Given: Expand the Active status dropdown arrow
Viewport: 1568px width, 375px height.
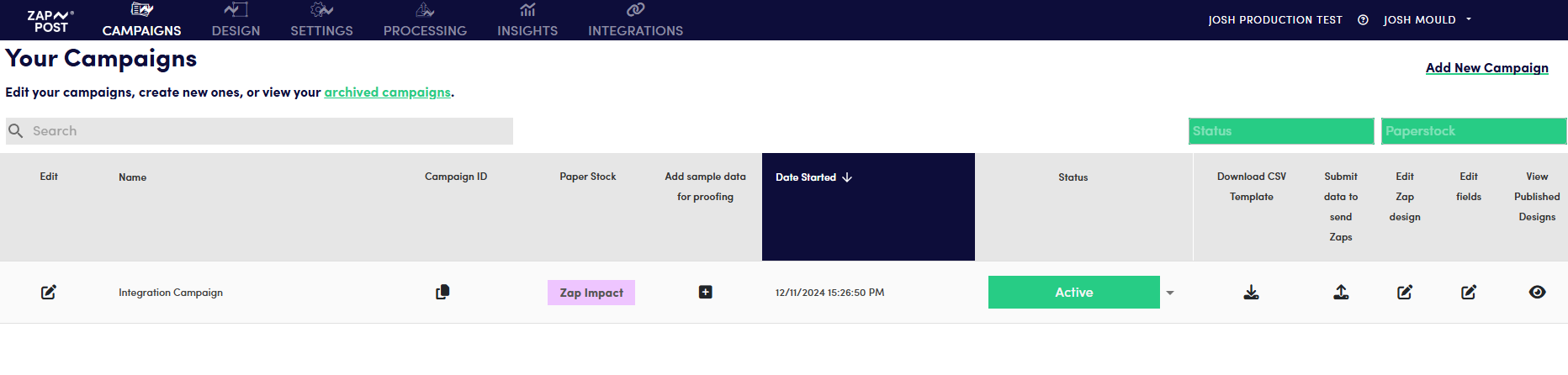Looking at the screenshot, I should pyautogui.click(x=1170, y=293).
